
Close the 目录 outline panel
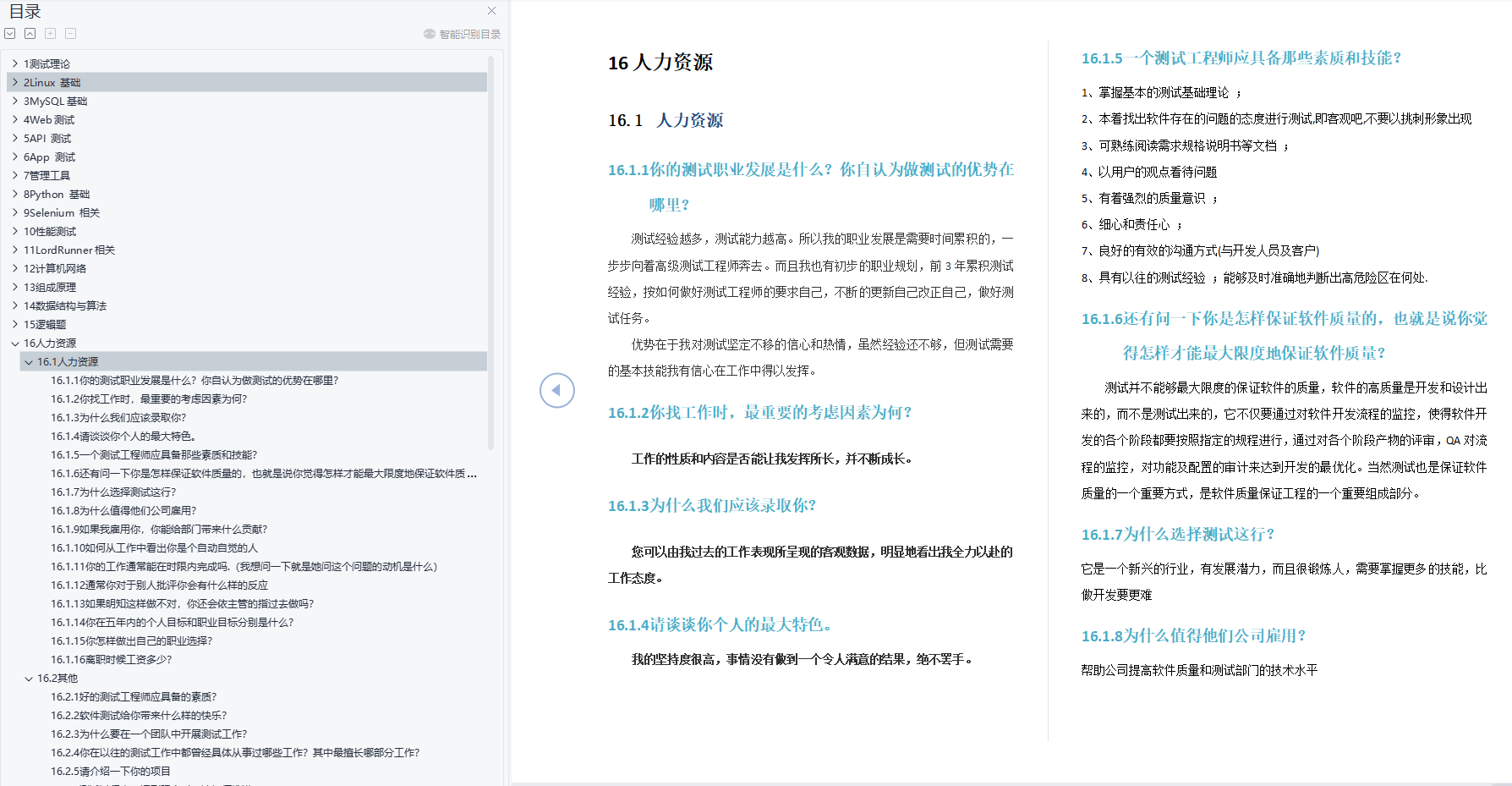coord(491,11)
